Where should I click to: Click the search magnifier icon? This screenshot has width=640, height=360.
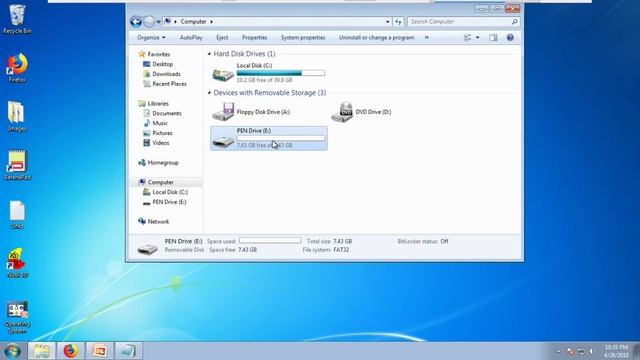pyautogui.click(x=515, y=22)
